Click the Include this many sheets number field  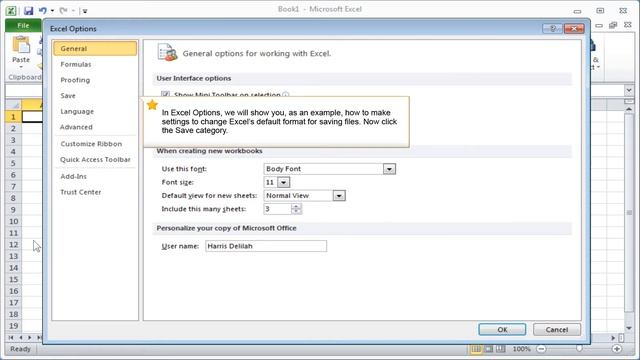pos(278,209)
